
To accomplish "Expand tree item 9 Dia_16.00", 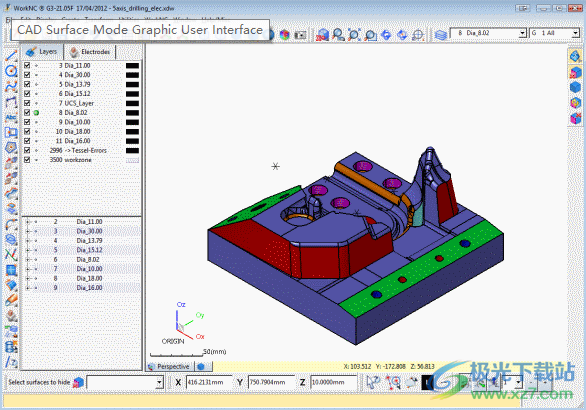I will [x=28, y=288].
